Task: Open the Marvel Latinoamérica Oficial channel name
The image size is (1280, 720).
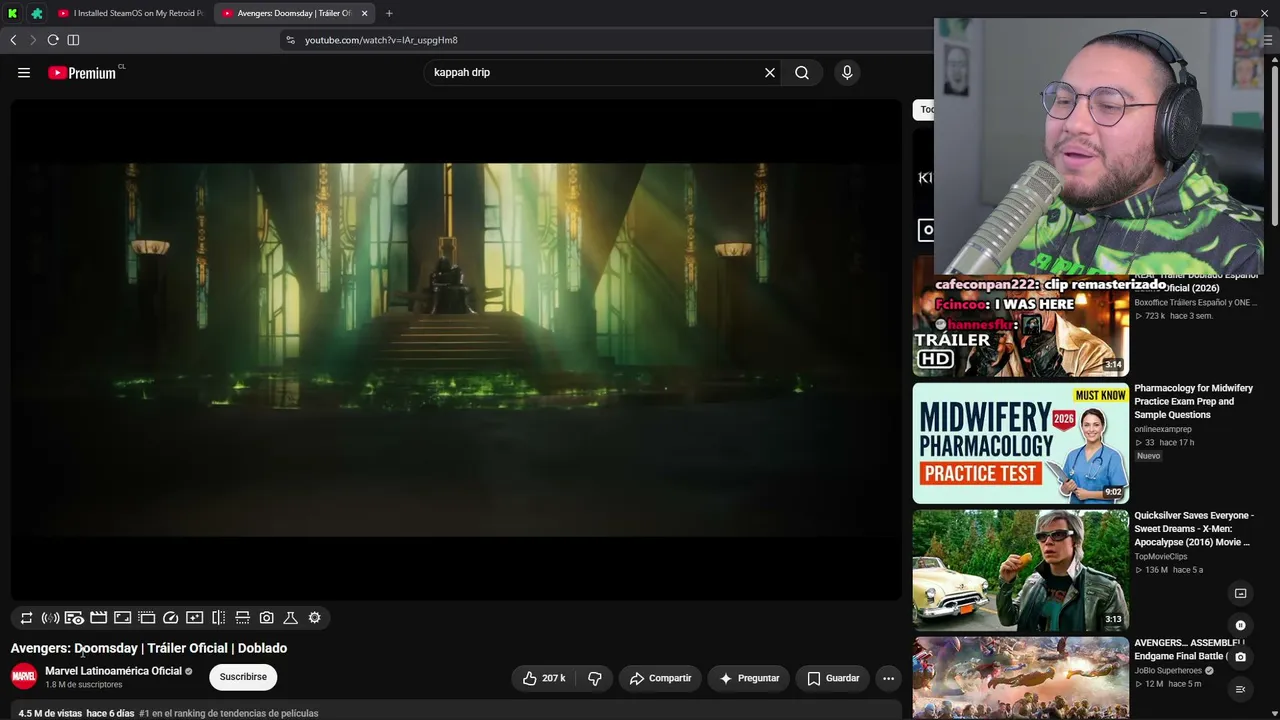Action: [113, 671]
